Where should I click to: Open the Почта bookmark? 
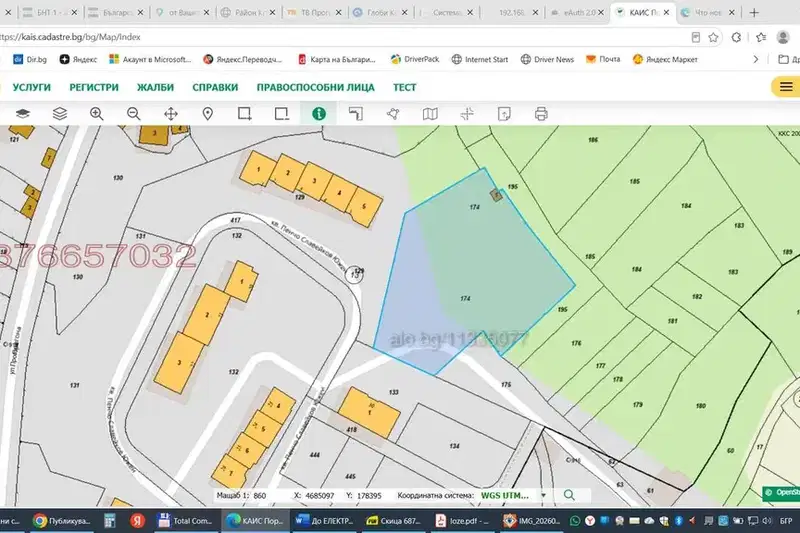[x=603, y=59]
